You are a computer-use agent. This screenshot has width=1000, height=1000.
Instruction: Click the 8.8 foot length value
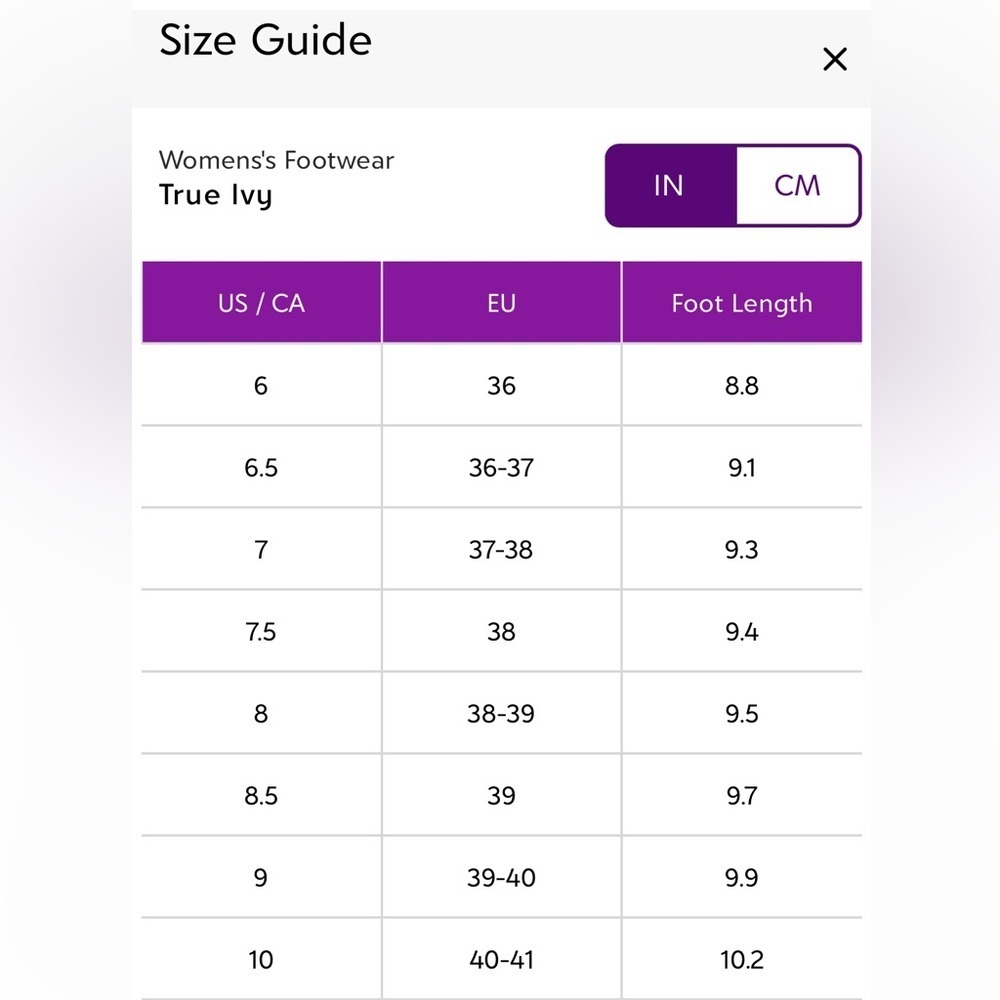tap(742, 386)
